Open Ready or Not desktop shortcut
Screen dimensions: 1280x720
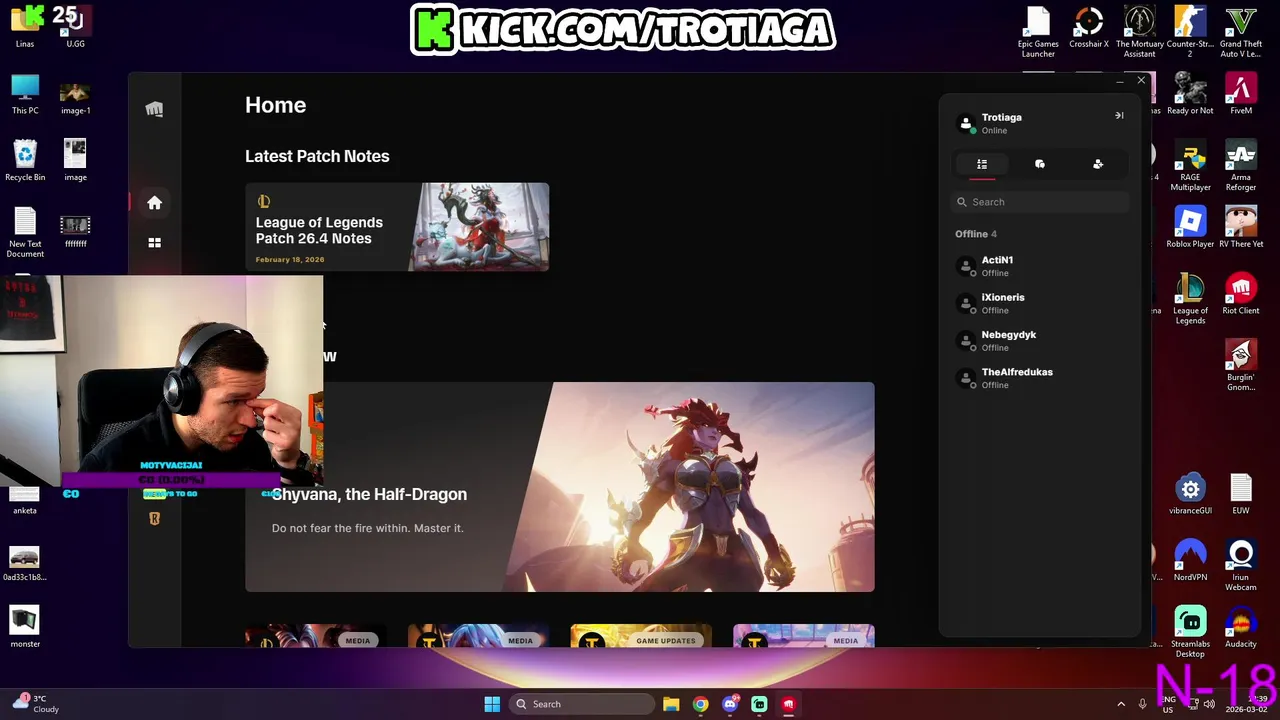(1190, 95)
